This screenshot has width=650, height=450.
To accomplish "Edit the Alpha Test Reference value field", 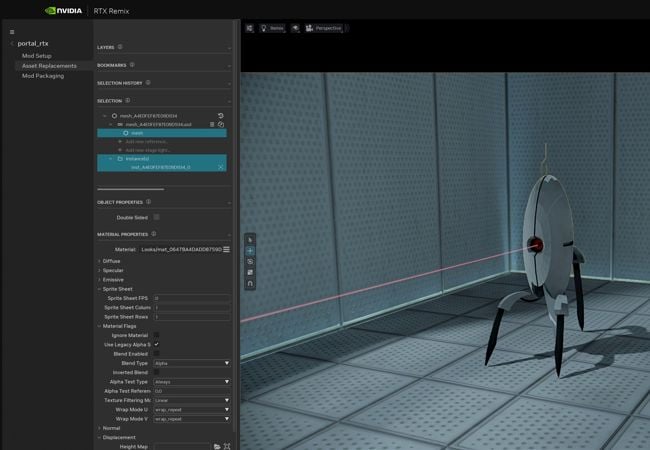I will 192,391.
